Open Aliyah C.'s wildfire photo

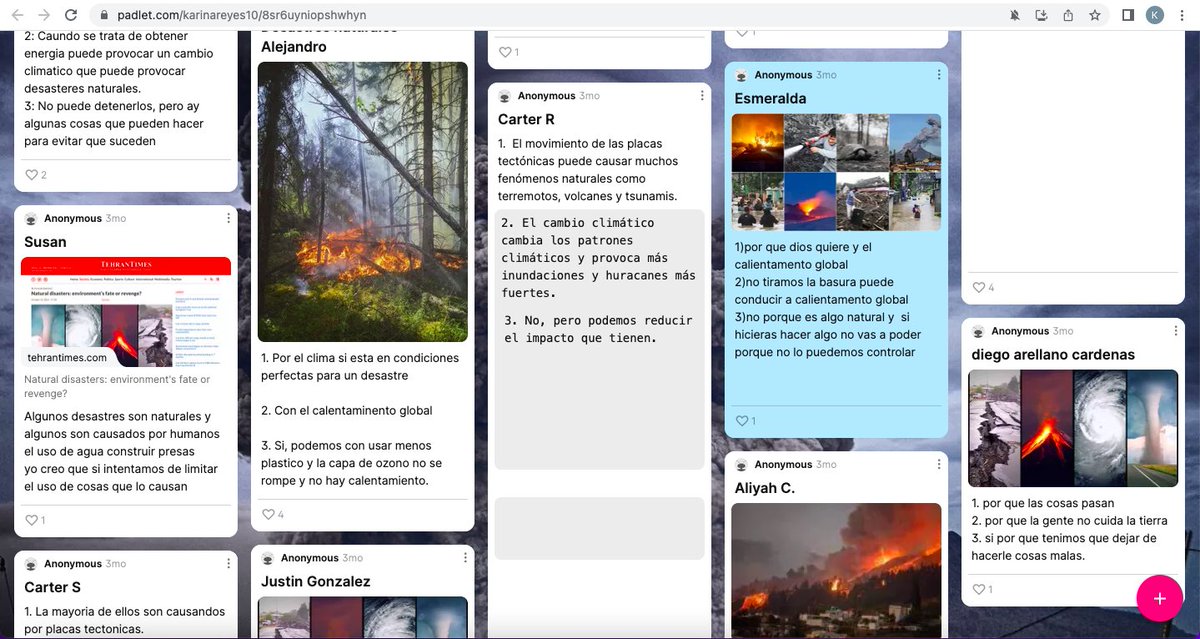836,571
